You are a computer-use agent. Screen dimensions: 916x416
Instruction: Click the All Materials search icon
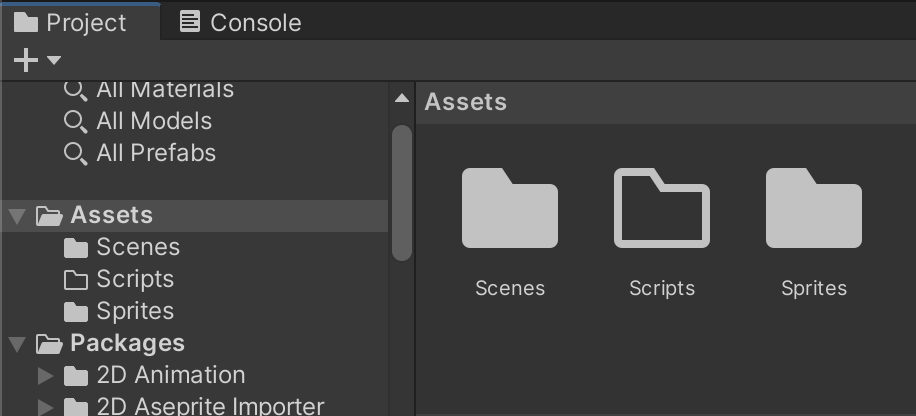pyautogui.click(x=76, y=89)
